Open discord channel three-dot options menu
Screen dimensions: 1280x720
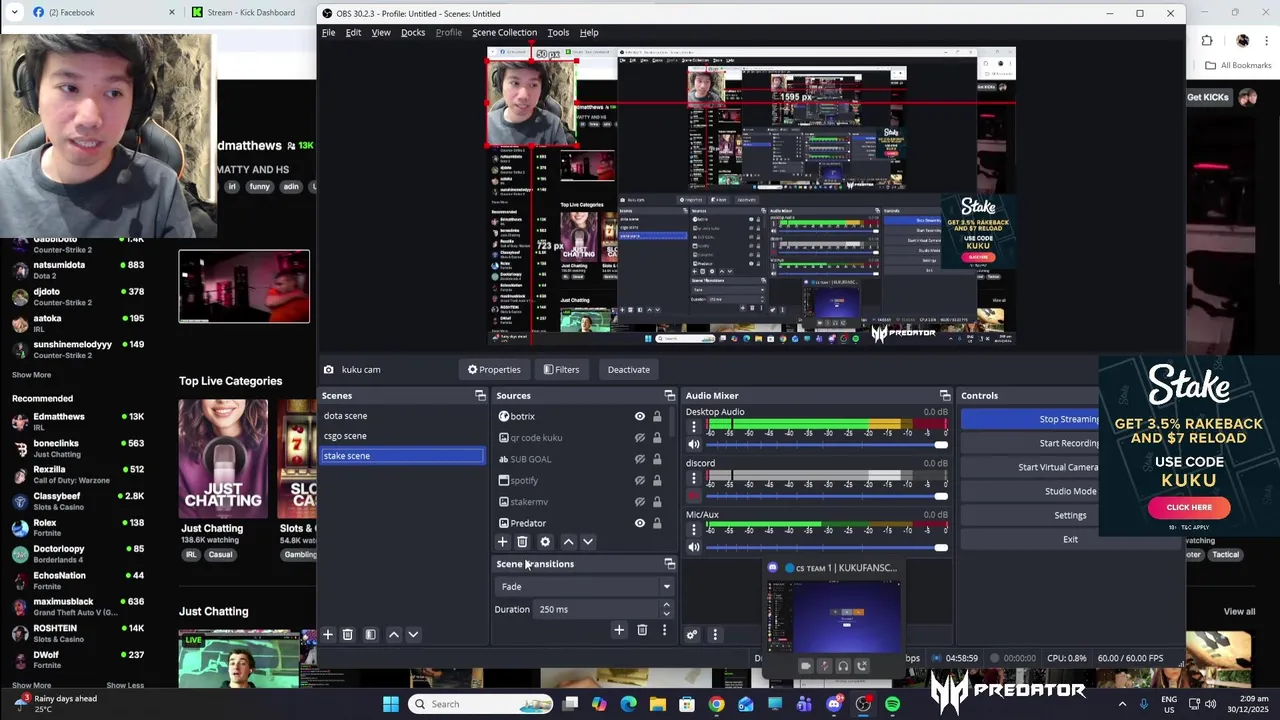[x=694, y=478]
